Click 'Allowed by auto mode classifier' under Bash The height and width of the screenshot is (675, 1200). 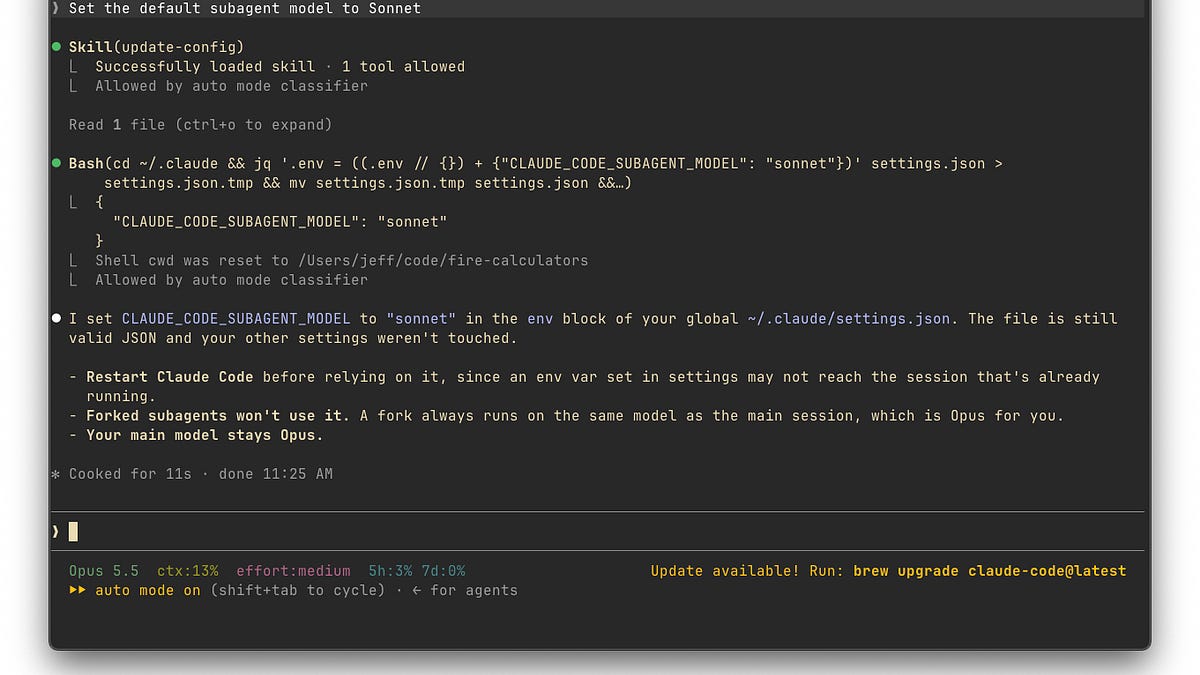pyautogui.click(x=231, y=280)
